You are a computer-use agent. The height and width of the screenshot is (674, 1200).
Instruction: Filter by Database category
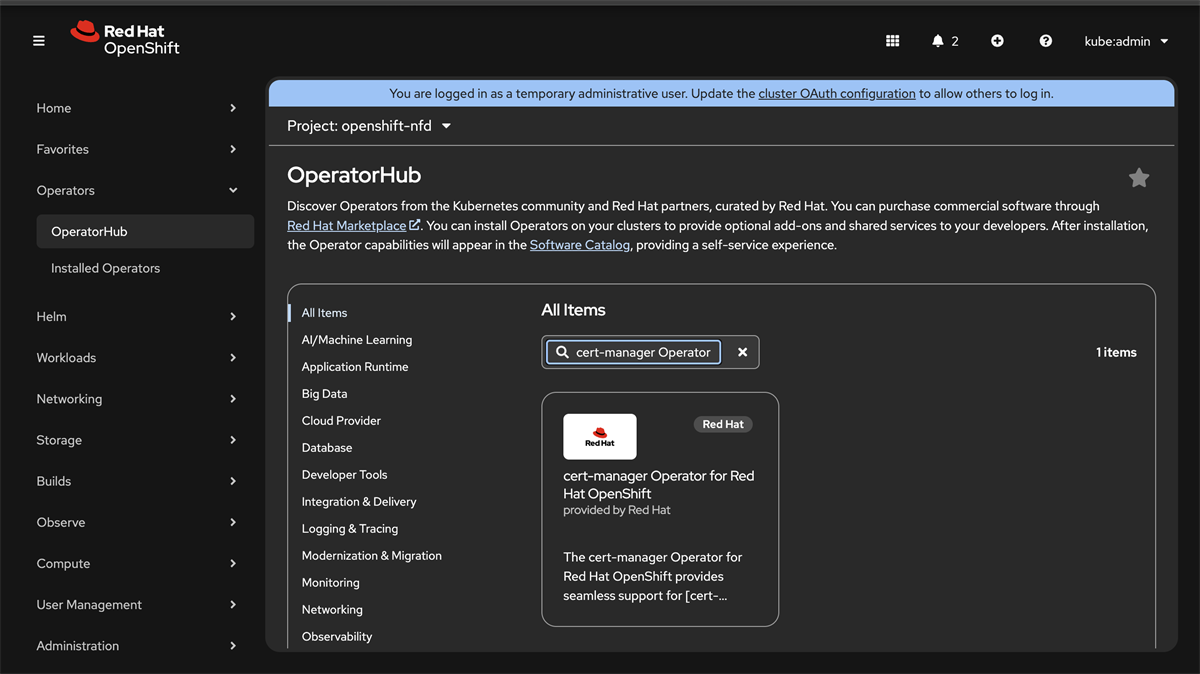(x=327, y=448)
